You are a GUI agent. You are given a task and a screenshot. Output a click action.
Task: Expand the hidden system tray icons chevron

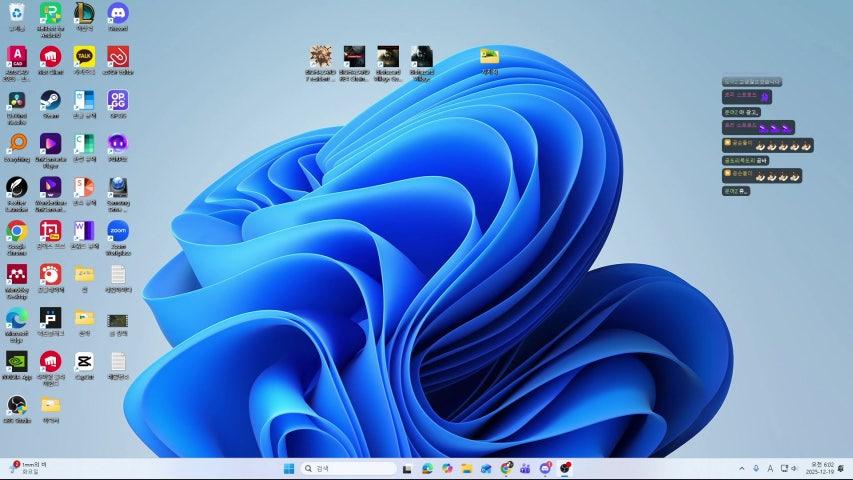click(741, 468)
